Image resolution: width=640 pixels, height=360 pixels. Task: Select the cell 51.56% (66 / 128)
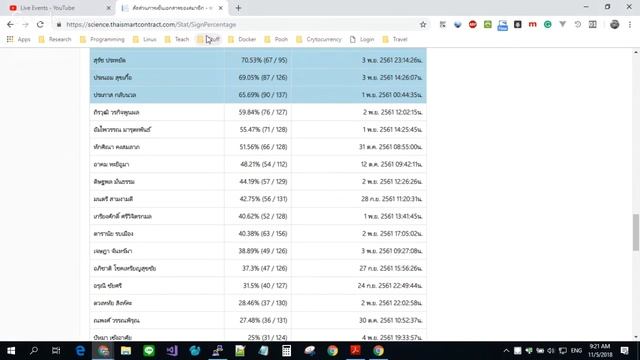coord(258,147)
